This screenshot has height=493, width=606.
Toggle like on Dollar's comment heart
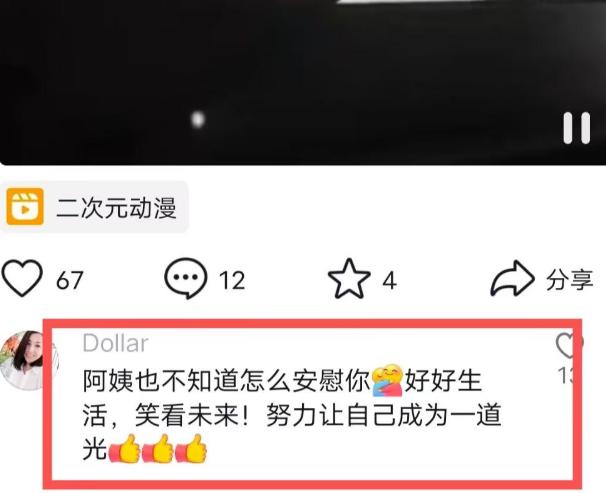pos(568,345)
